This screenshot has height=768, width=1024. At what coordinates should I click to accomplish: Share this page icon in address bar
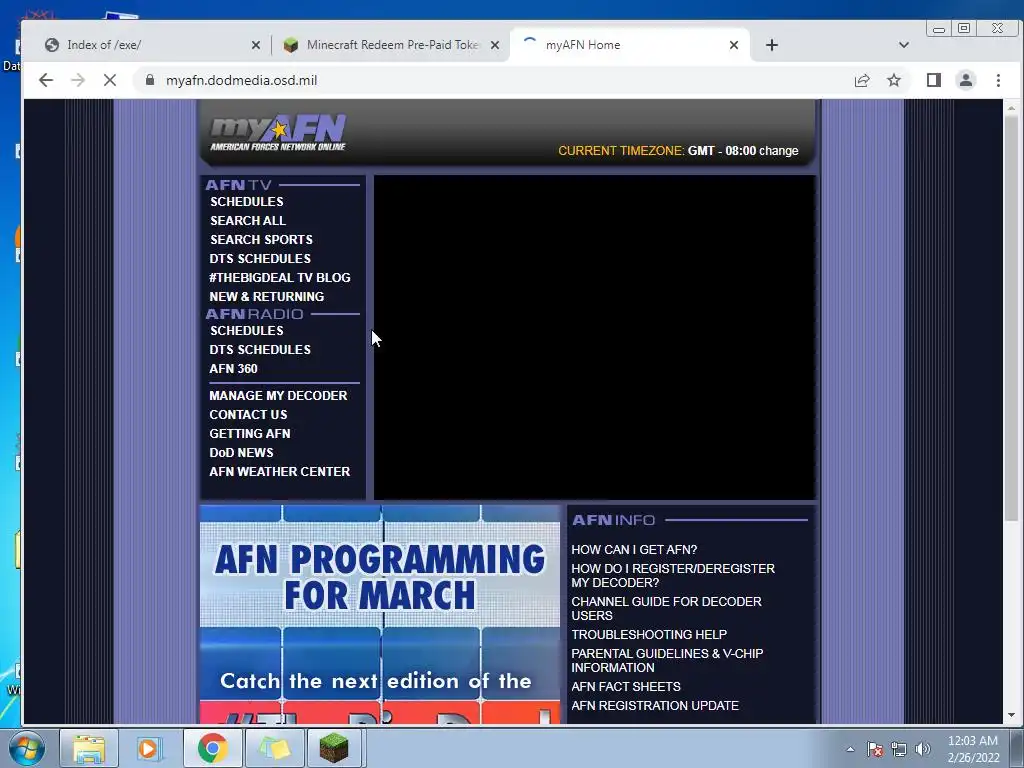(x=862, y=80)
